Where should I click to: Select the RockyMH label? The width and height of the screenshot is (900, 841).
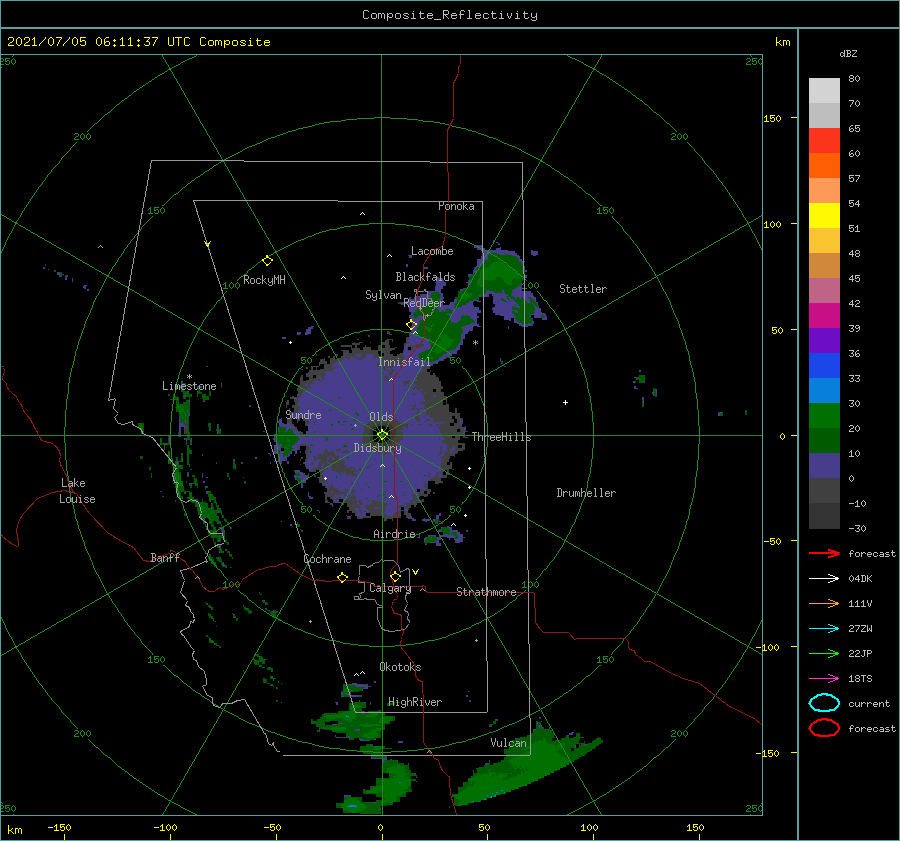pos(264,280)
